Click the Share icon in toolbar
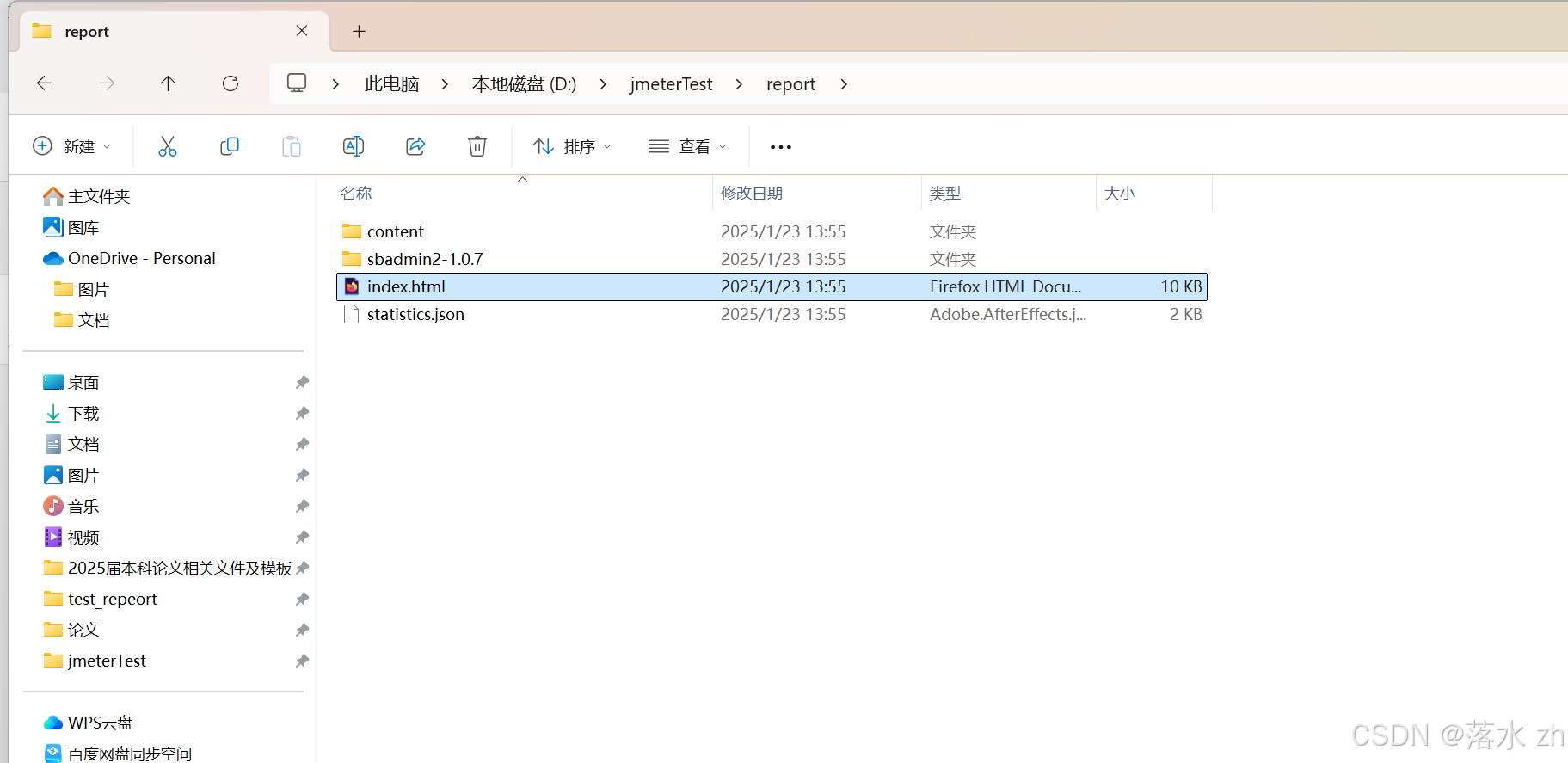The height and width of the screenshot is (763, 1568). (415, 146)
